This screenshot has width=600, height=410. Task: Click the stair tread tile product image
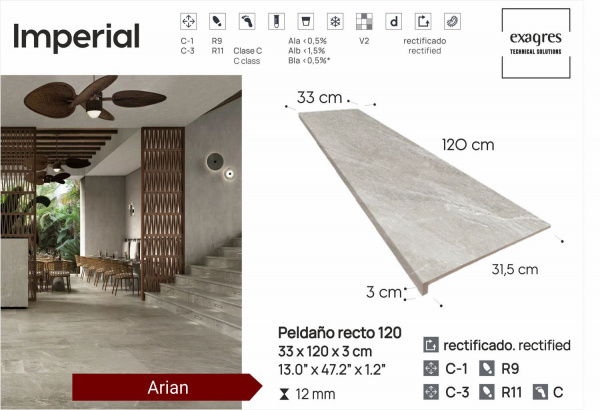[x=424, y=202]
